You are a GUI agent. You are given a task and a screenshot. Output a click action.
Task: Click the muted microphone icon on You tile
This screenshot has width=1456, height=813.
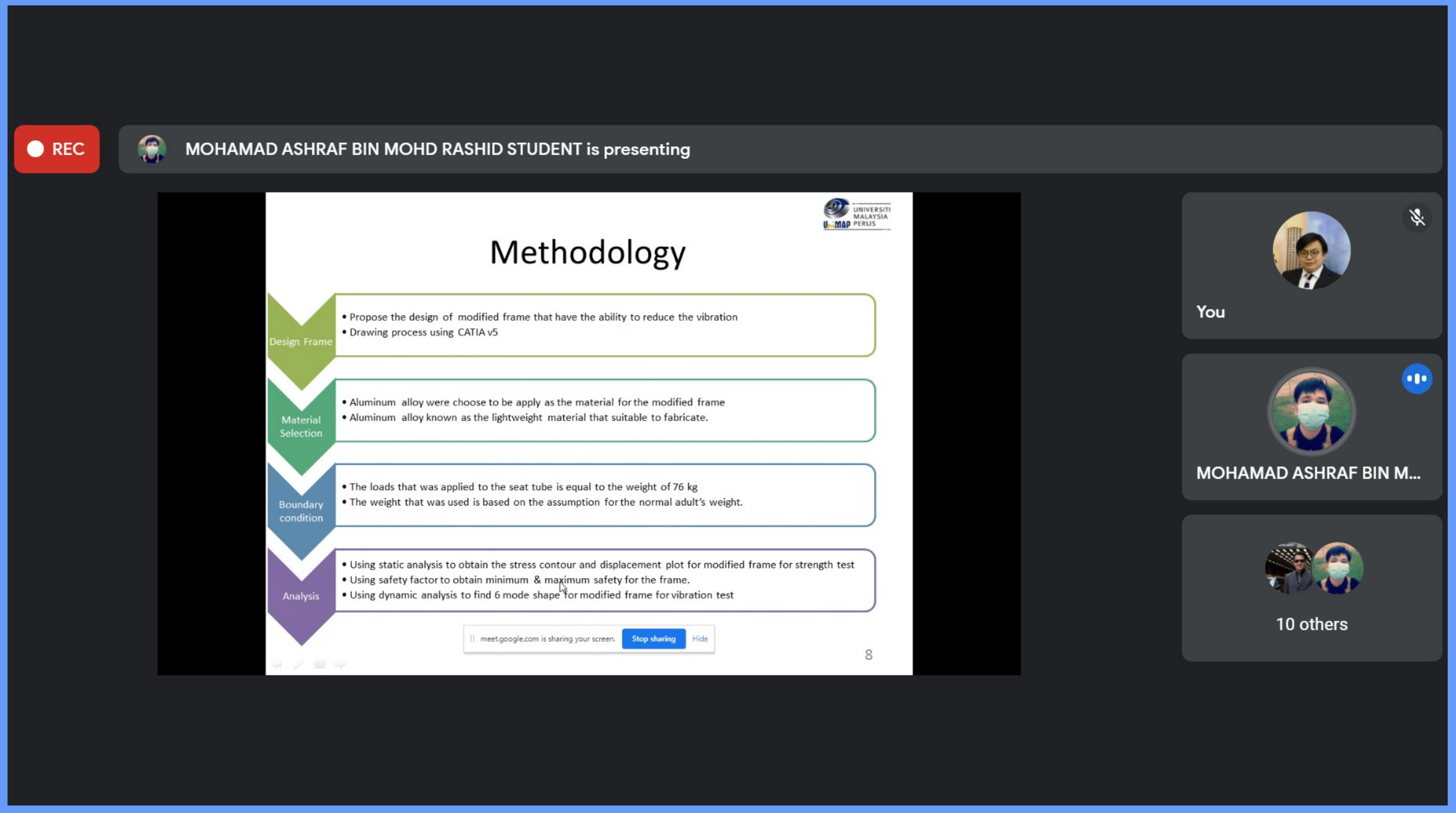1417,217
